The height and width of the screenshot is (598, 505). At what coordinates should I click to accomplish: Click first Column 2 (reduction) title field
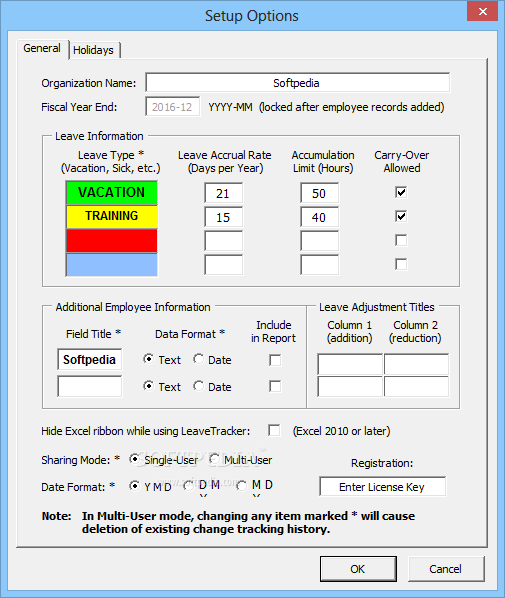pyautogui.click(x=416, y=364)
